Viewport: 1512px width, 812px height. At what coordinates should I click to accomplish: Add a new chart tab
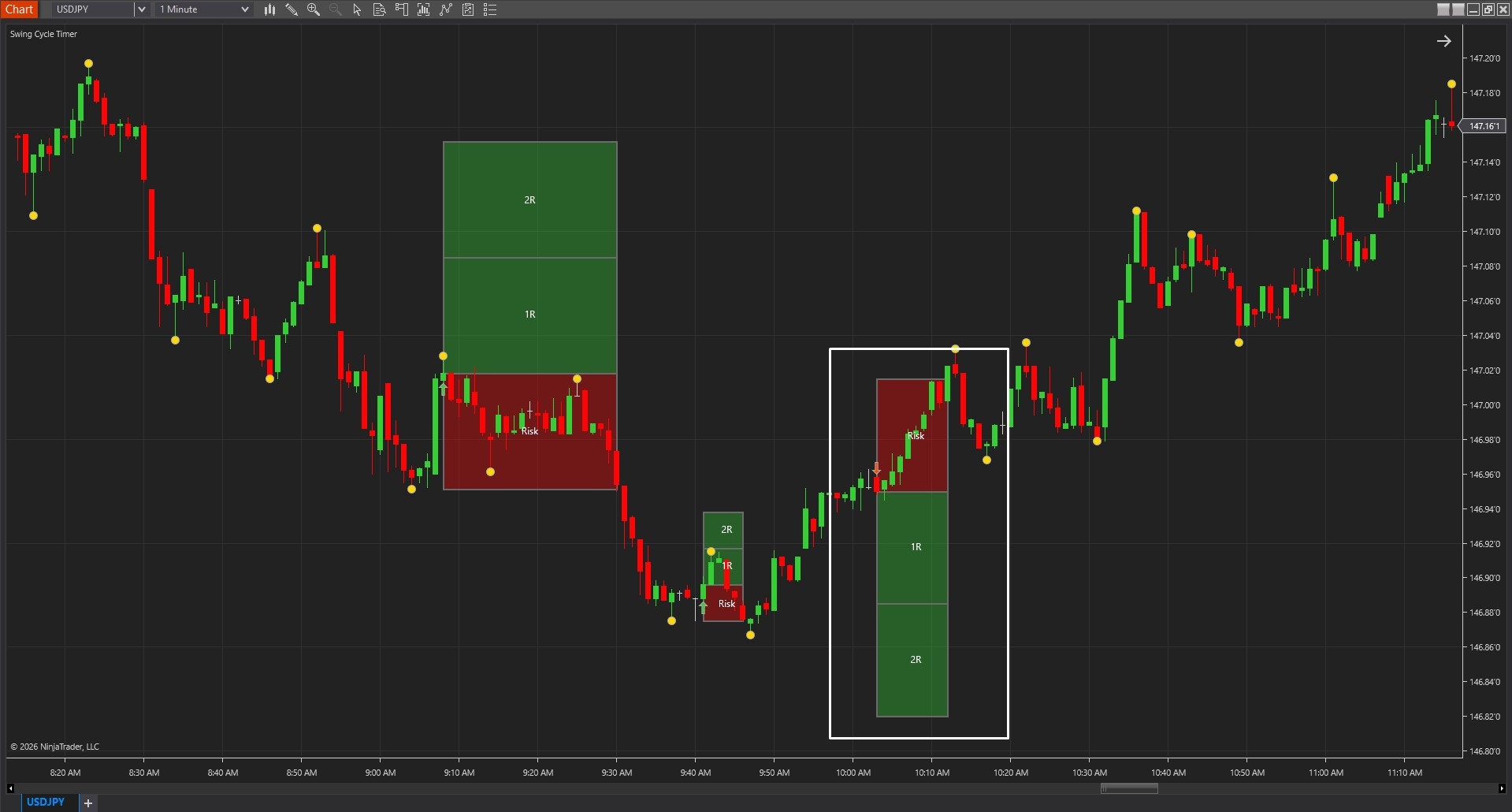88,803
